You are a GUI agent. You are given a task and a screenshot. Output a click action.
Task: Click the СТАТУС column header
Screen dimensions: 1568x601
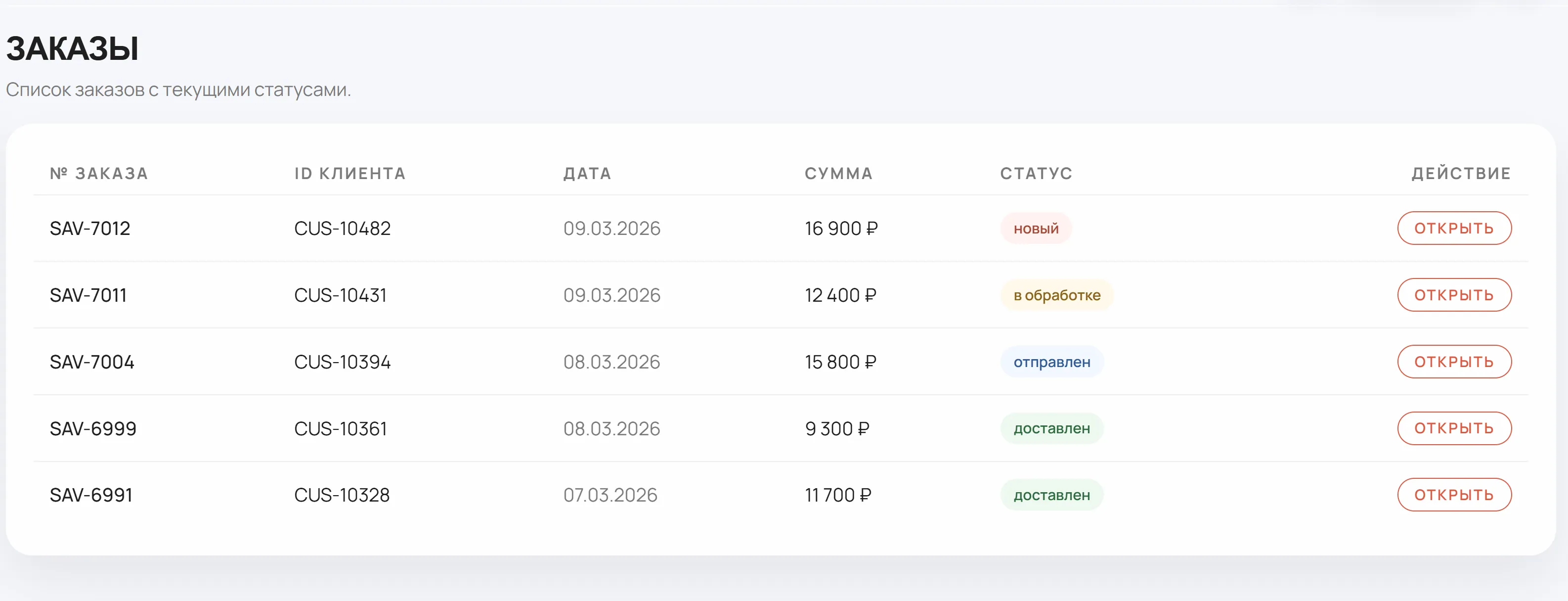point(1036,174)
